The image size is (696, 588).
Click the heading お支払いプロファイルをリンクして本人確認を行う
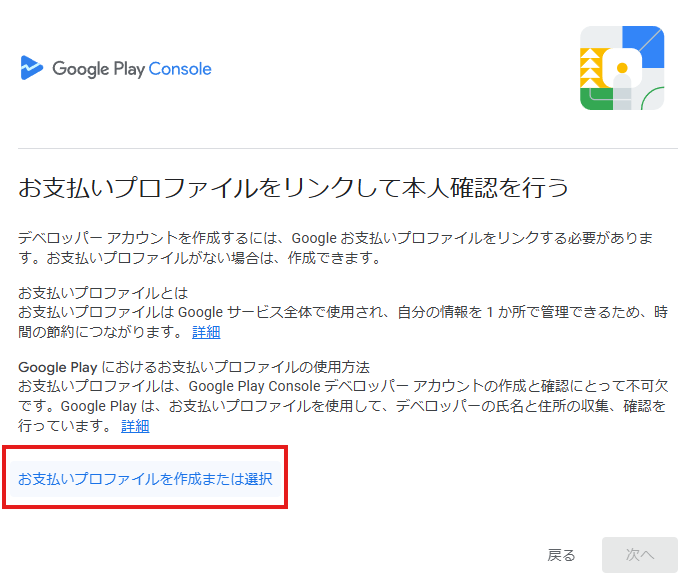pos(293,187)
